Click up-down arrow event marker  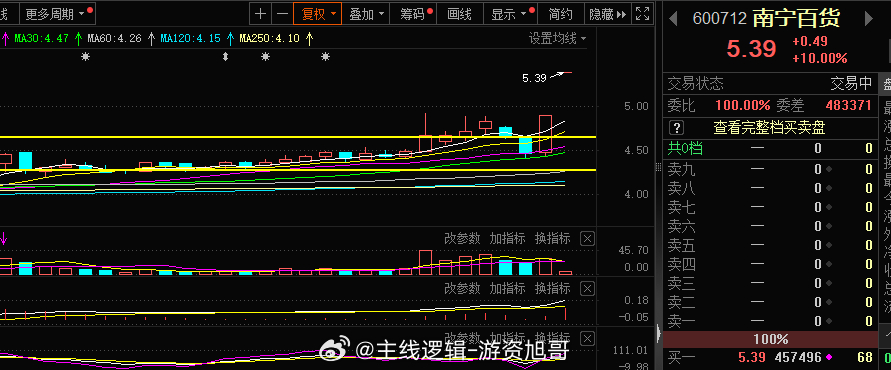225,56
